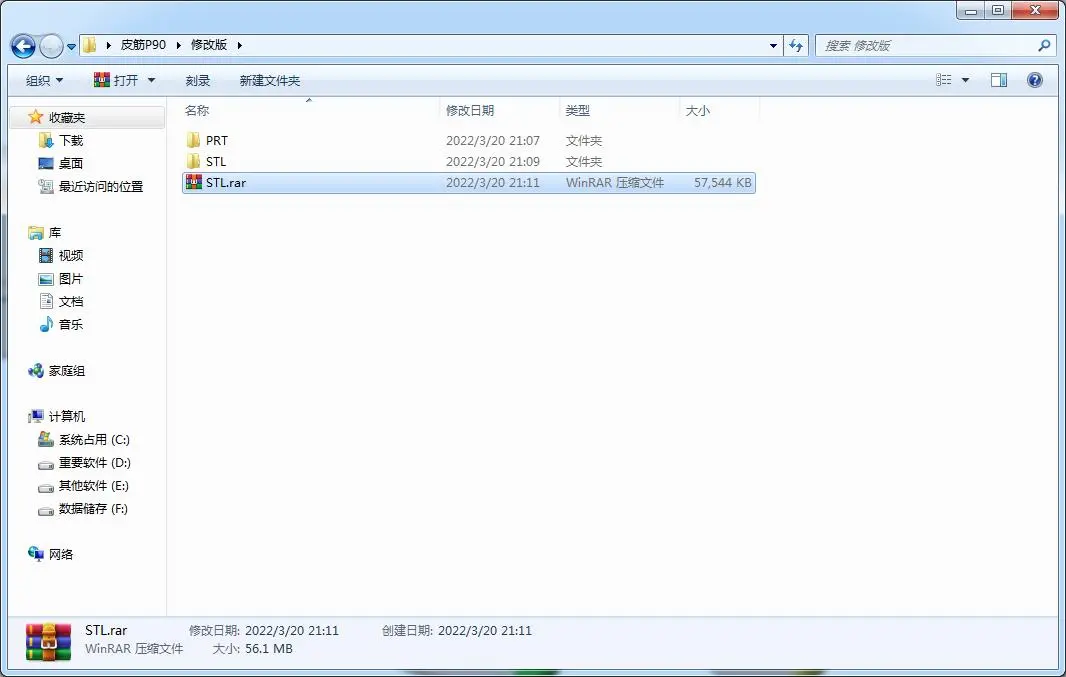Open the 组织 dropdown menu
1066x677 pixels.
44,80
